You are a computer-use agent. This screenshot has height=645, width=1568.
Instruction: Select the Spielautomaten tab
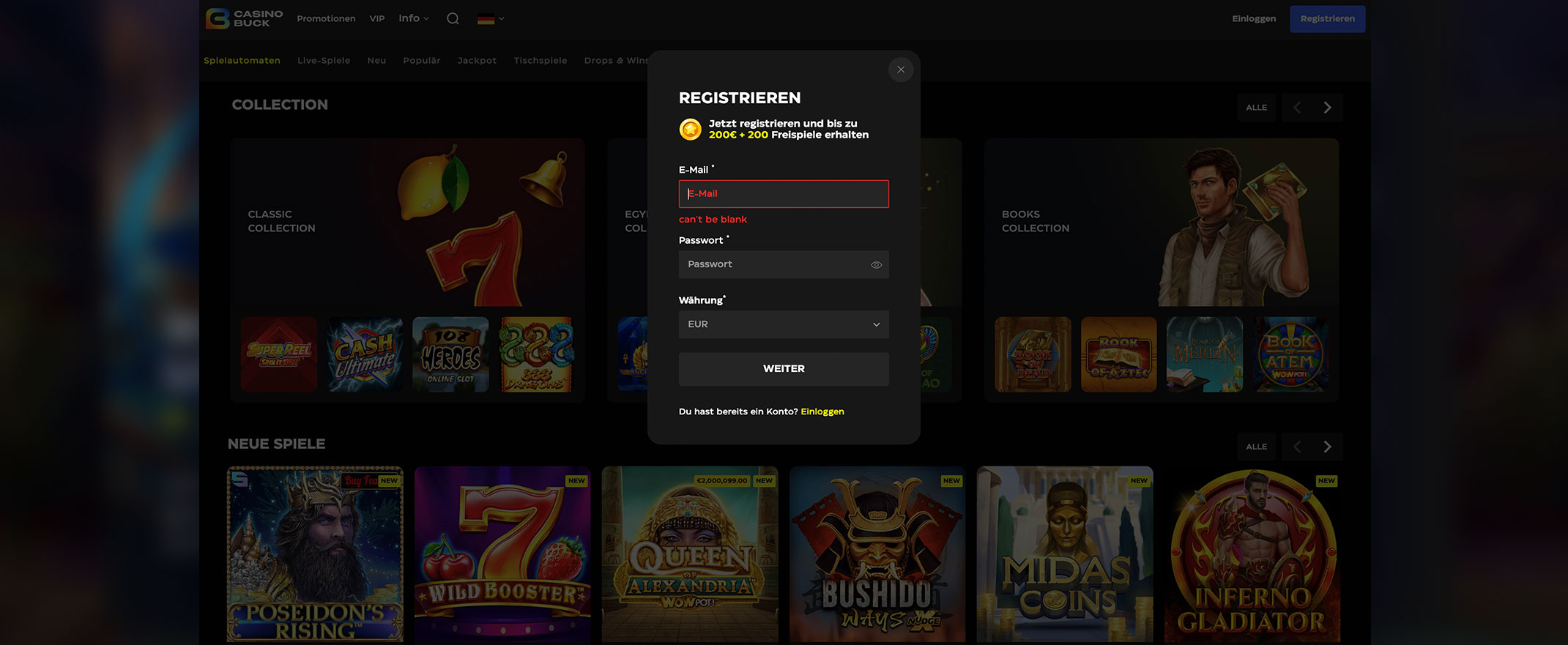point(242,61)
